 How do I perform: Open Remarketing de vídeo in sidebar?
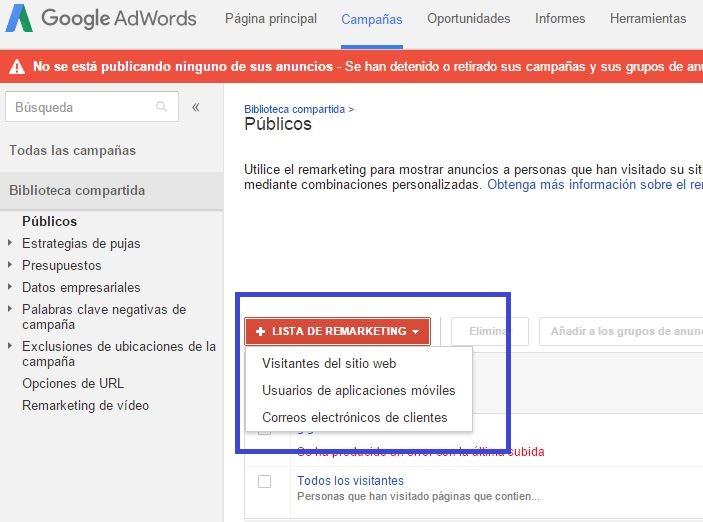[x=85, y=405]
